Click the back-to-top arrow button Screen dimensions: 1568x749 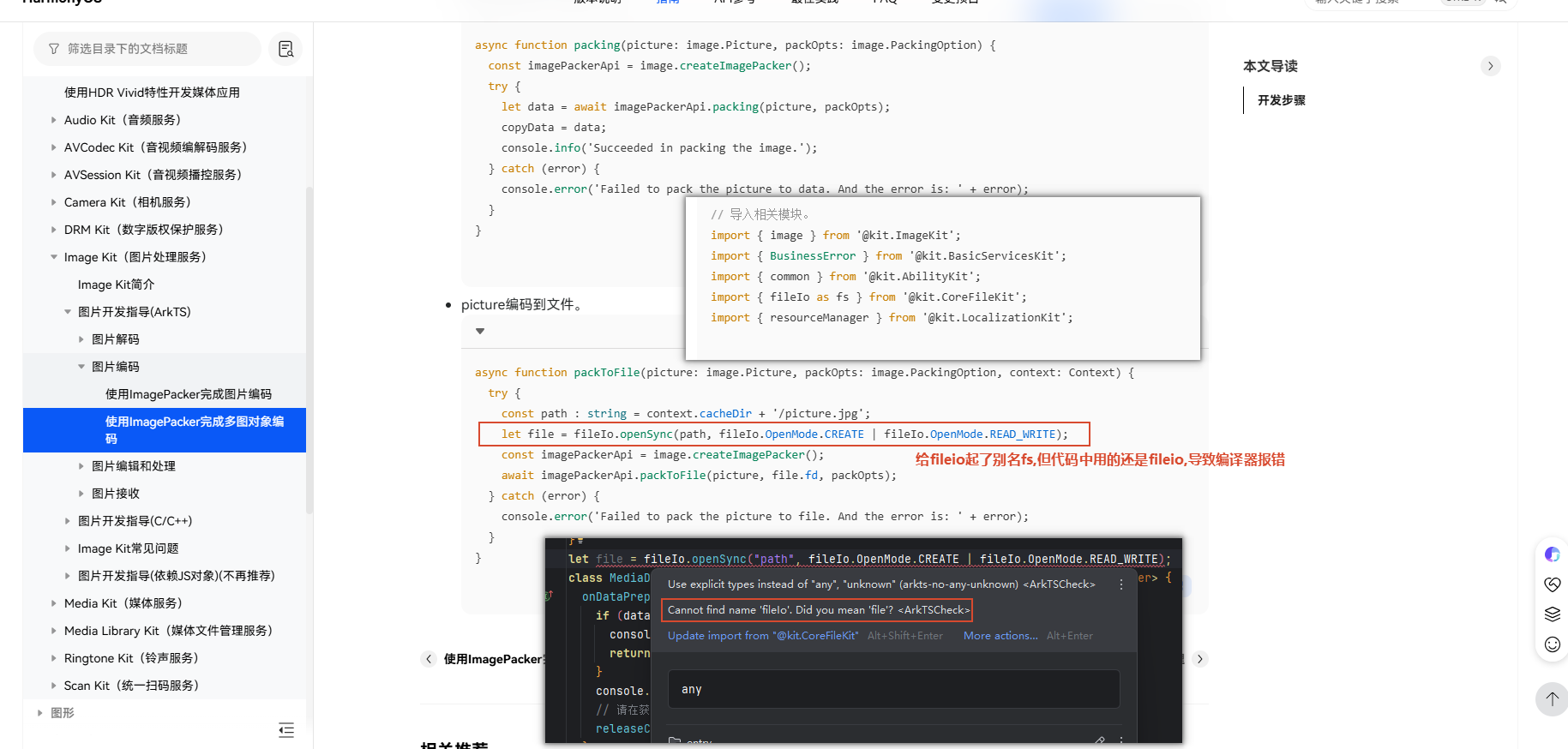pos(1552,699)
